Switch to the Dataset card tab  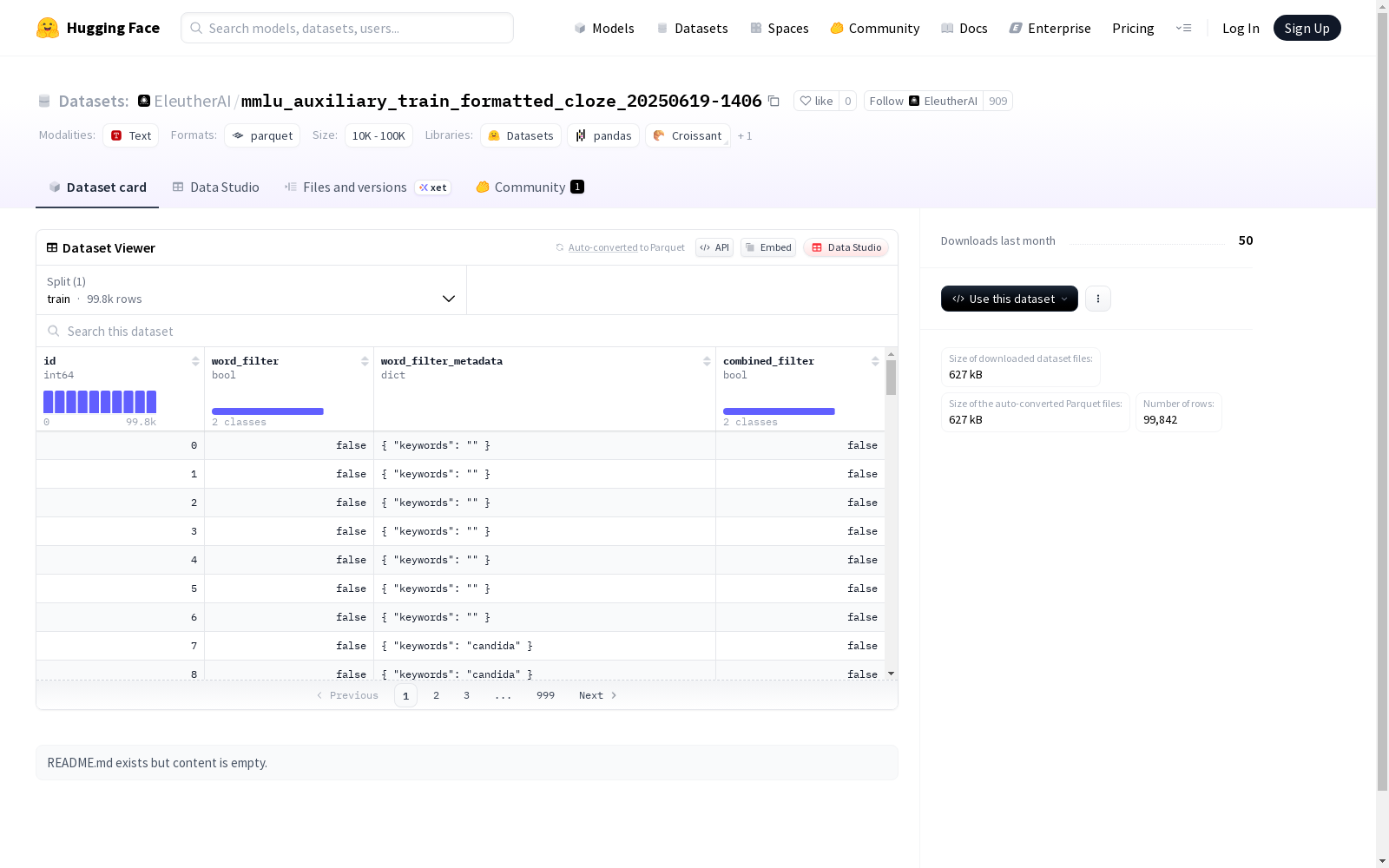(x=97, y=187)
